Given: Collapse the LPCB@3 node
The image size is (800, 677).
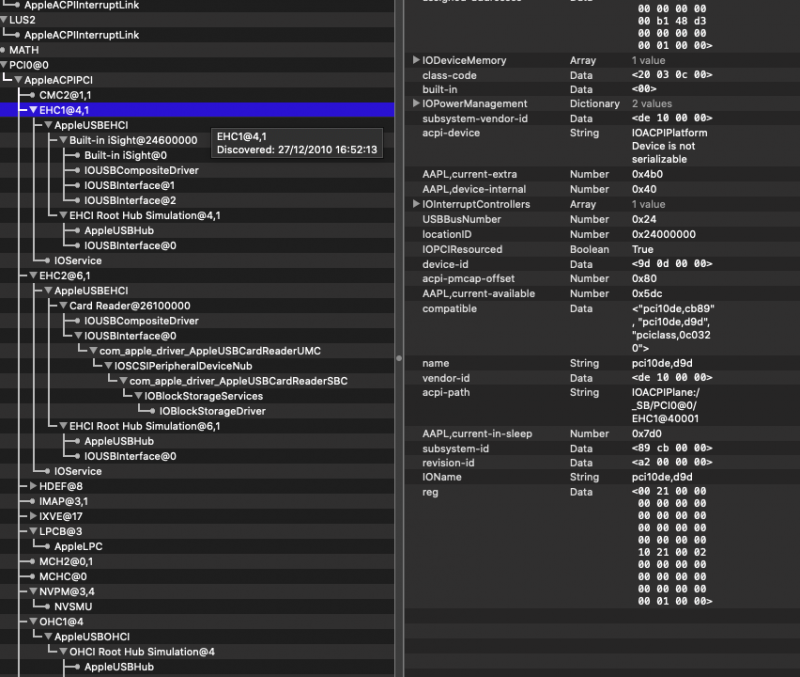Looking at the screenshot, I should [x=19, y=531].
